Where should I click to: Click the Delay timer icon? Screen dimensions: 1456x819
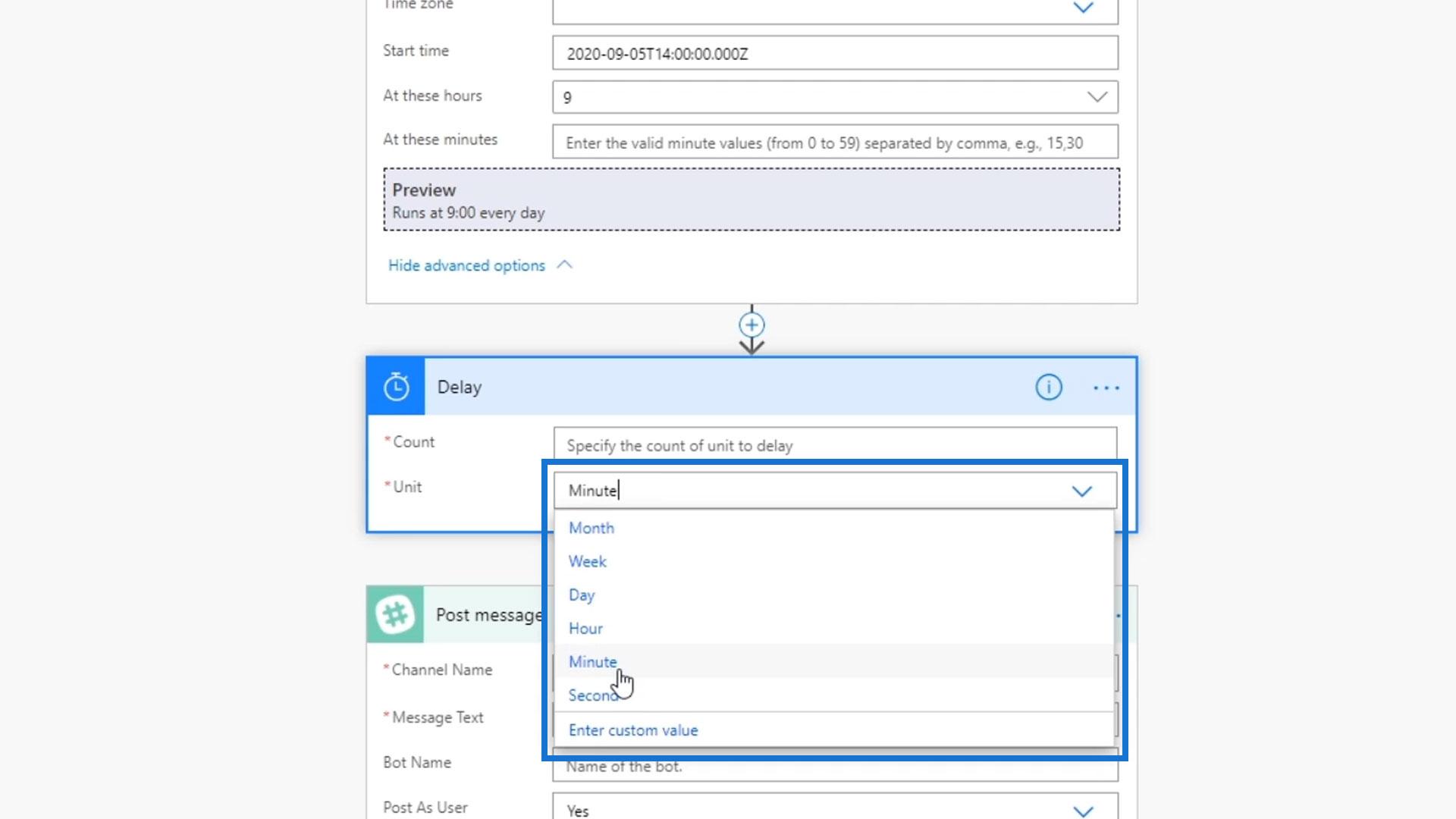tap(396, 387)
